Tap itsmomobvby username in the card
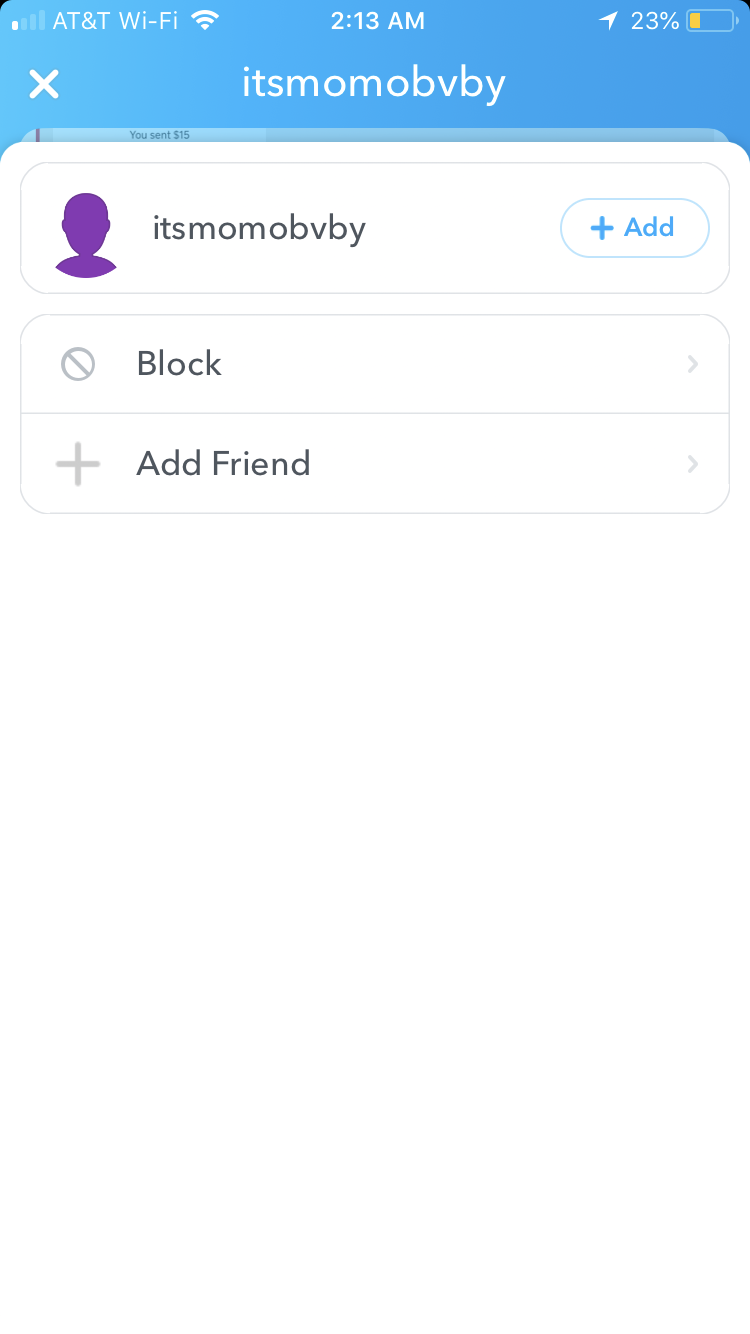The height and width of the screenshot is (1334, 750). [x=259, y=229]
